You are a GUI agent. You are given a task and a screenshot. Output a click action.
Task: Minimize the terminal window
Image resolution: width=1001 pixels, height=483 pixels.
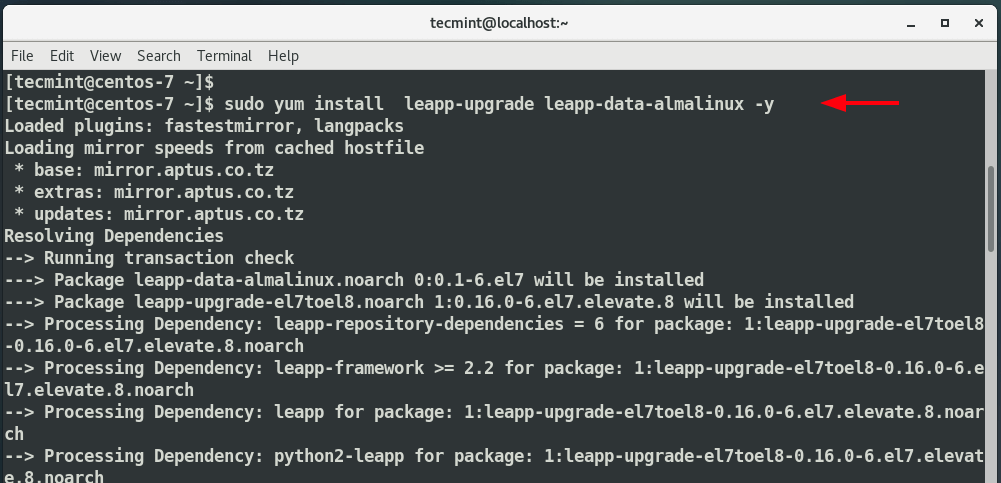point(911,24)
